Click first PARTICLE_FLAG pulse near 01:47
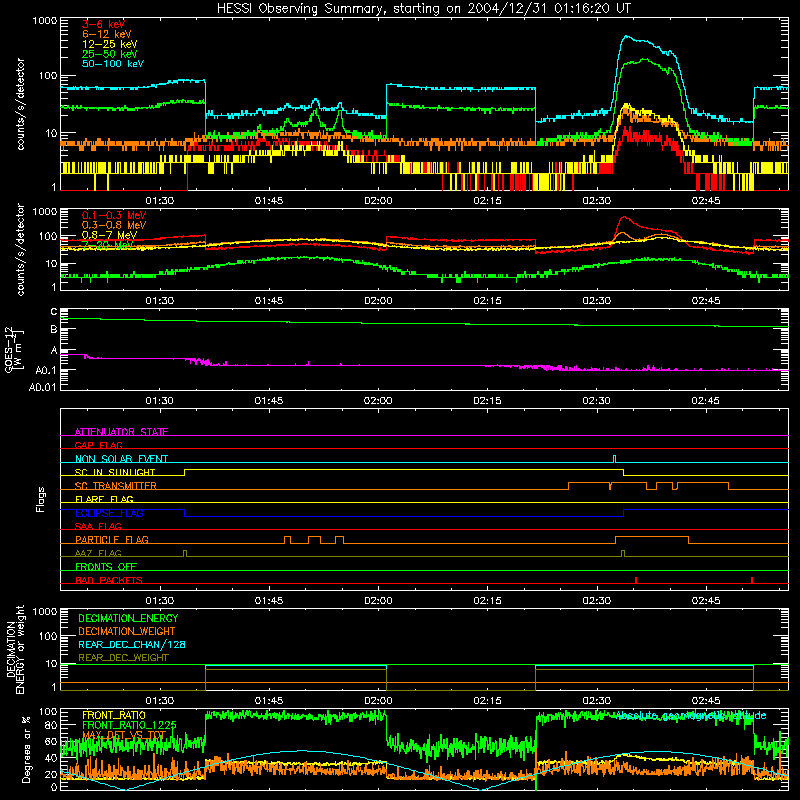This screenshot has height=800, width=800. pos(287,540)
